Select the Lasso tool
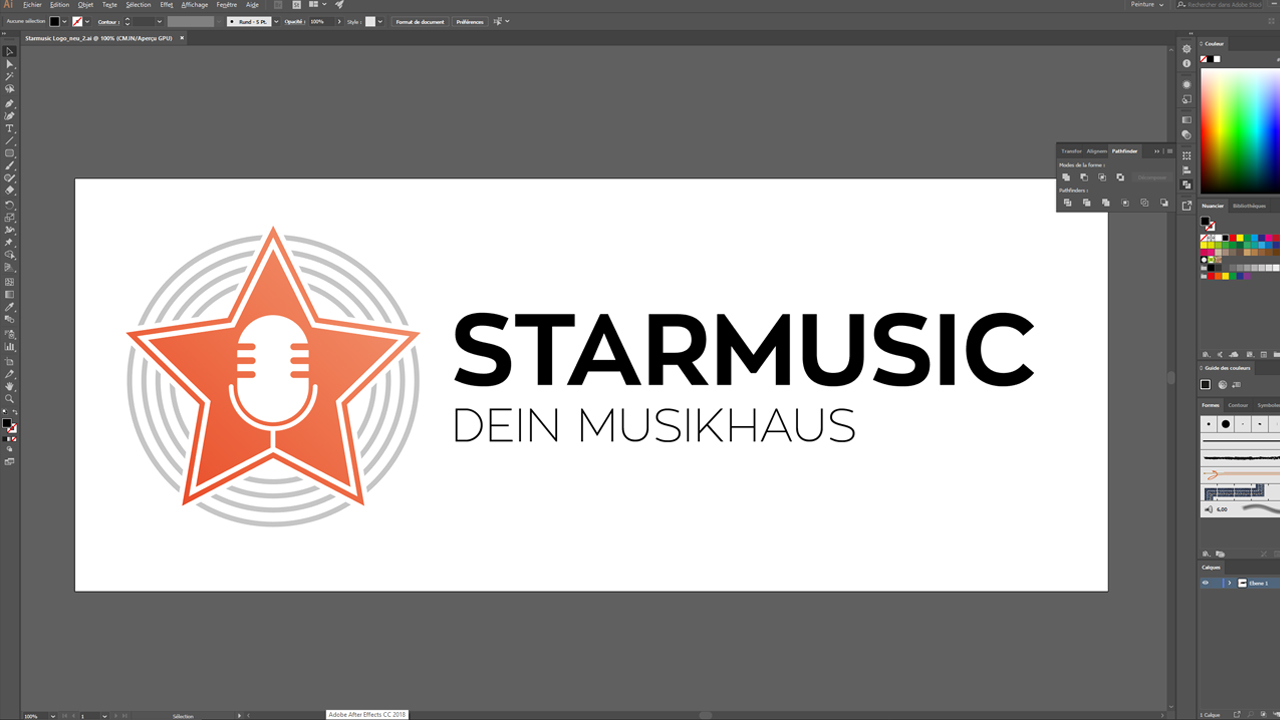1280x720 pixels. pos(10,89)
